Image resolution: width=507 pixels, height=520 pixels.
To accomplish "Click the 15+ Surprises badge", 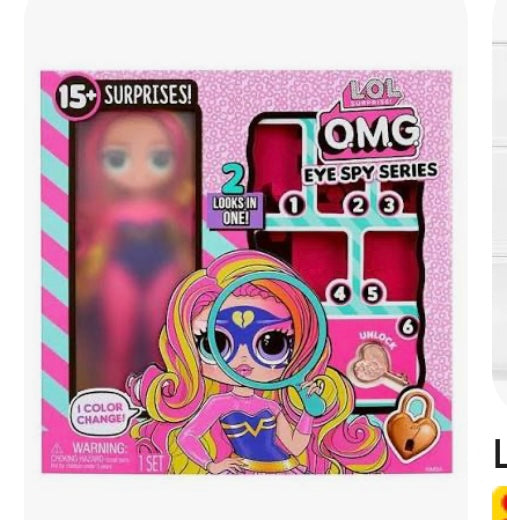I will pyautogui.click(x=126, y=95).
